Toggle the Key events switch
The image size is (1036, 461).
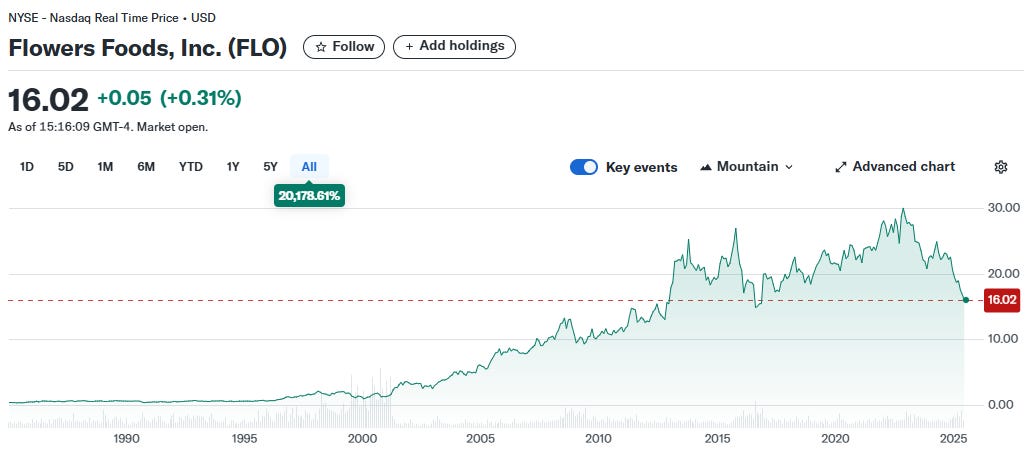[583, 167]
